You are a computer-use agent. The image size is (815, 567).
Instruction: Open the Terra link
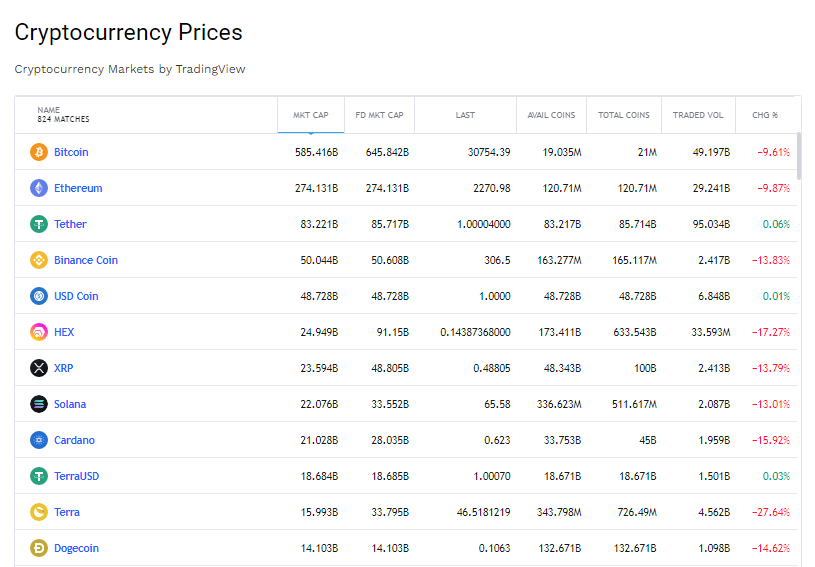coord(67,512)
